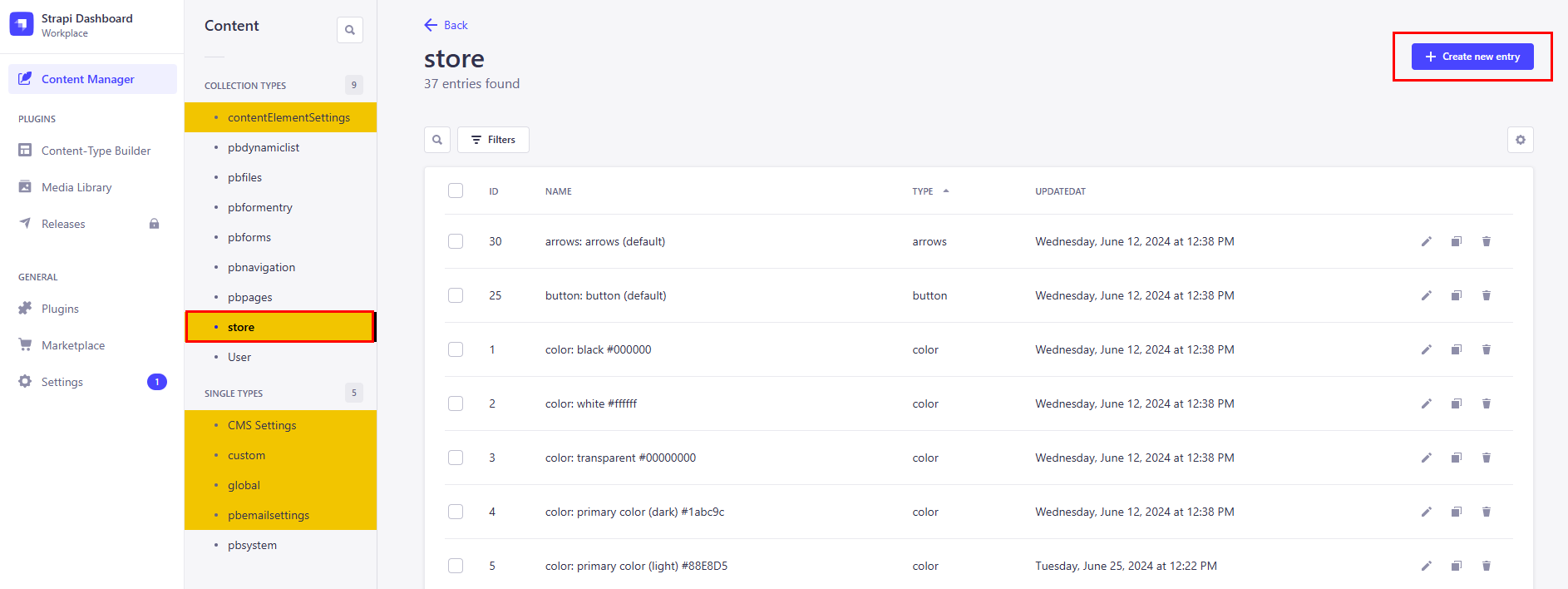The width and height of the screenshot is (1568, 589).
Task: Duplicate the color: white #ffffff entry
Action: (x=1457, y=403)
